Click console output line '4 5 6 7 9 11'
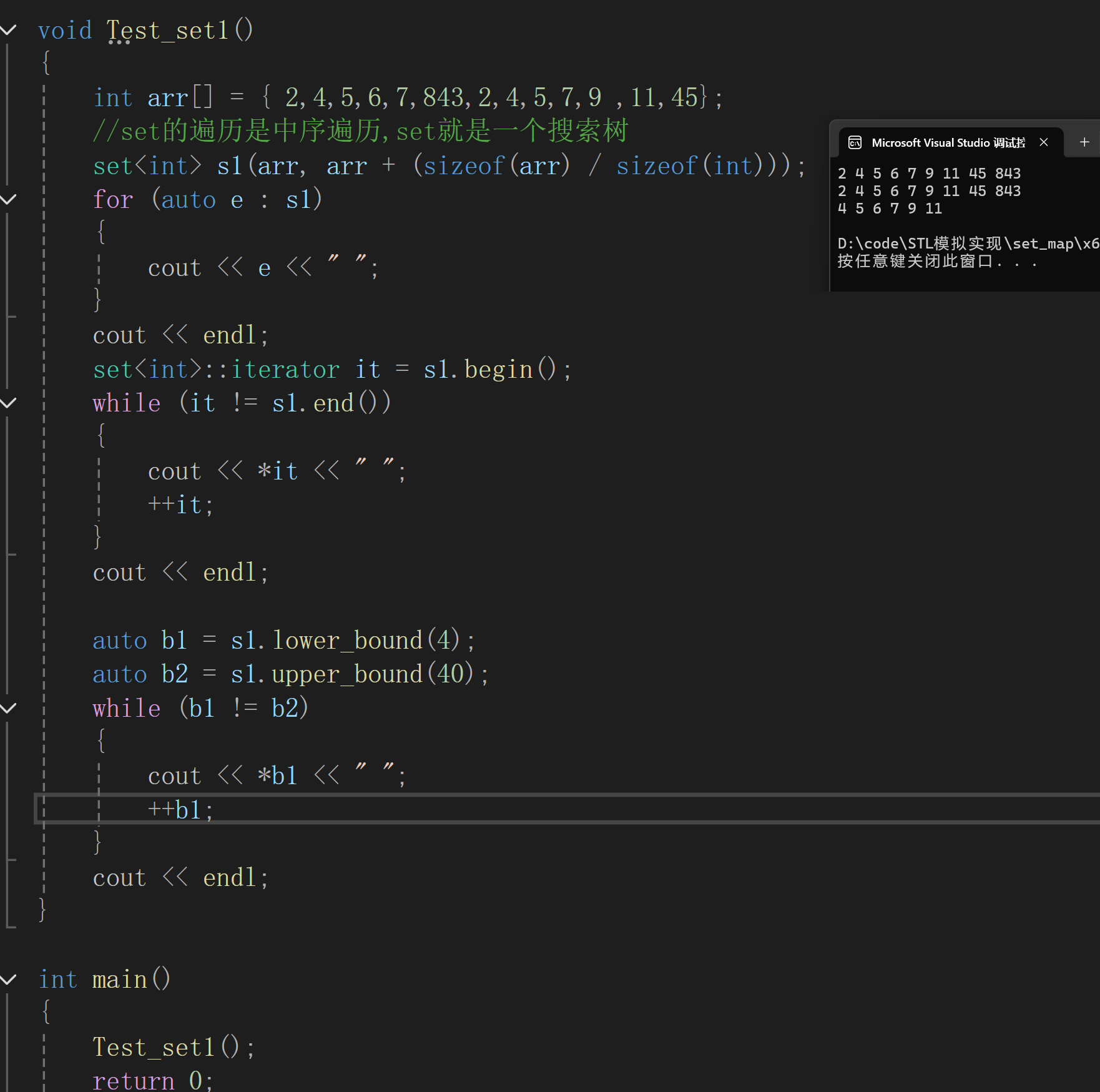1100x1092 pixels. (x=890, y=209)
